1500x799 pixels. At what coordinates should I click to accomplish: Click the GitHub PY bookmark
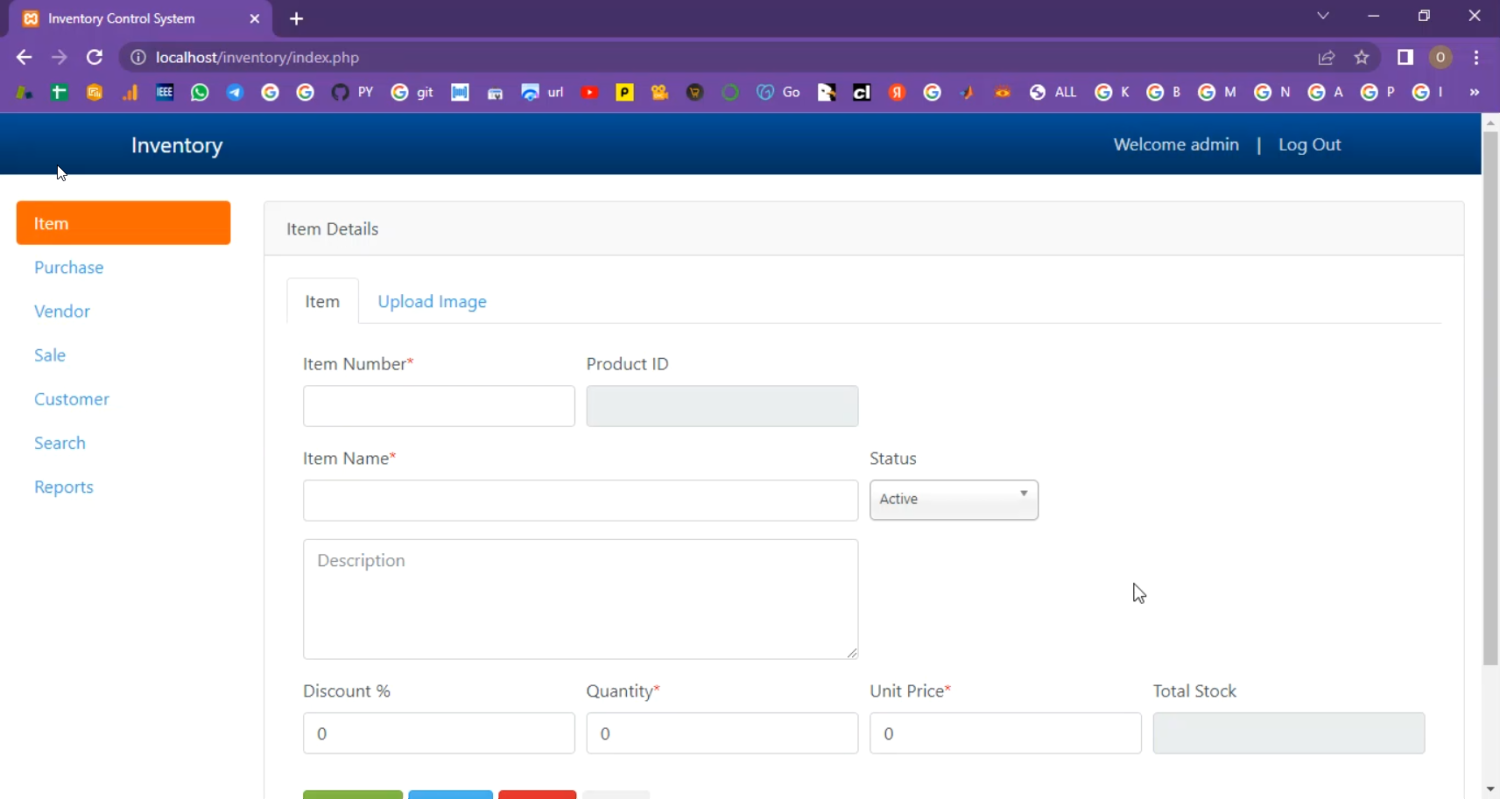click(x=351, y=92)
